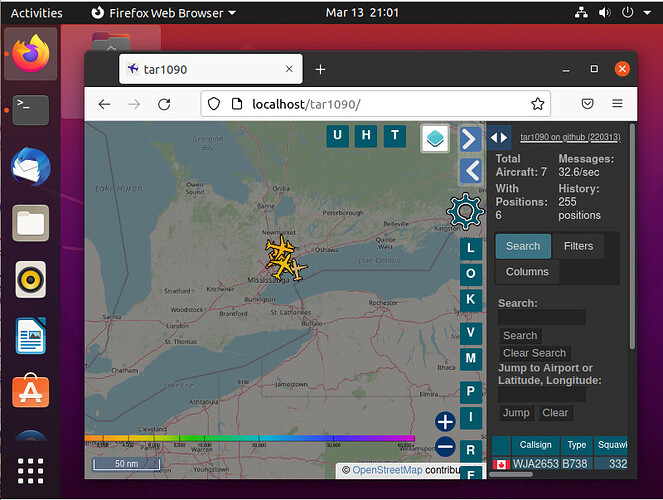This screenshot has width=663, height=500.
Task: Click the Jump button
Action: pyautogui.click(x=516, y=413)
